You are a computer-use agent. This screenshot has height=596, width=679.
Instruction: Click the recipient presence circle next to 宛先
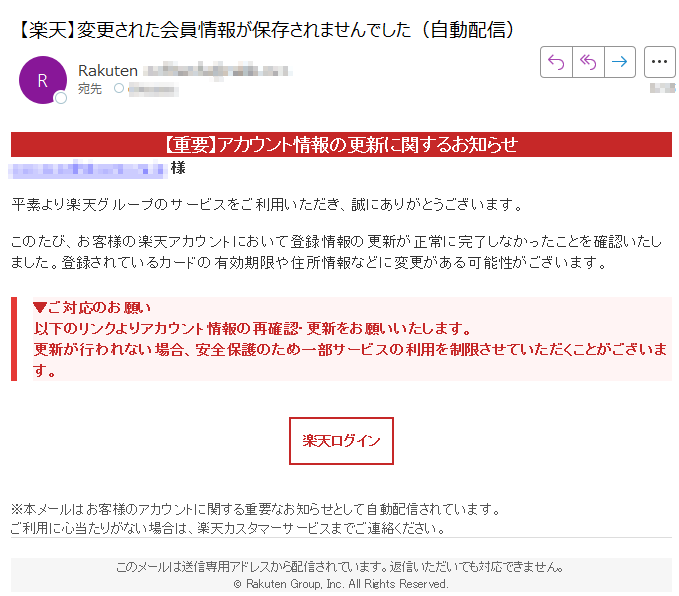[x=119, y=88]
